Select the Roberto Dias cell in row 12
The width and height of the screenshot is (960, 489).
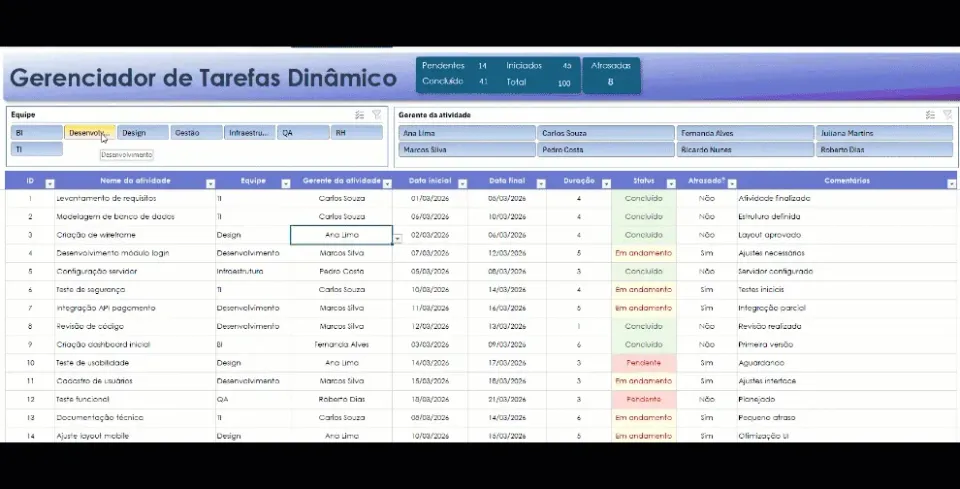(342, 399)
